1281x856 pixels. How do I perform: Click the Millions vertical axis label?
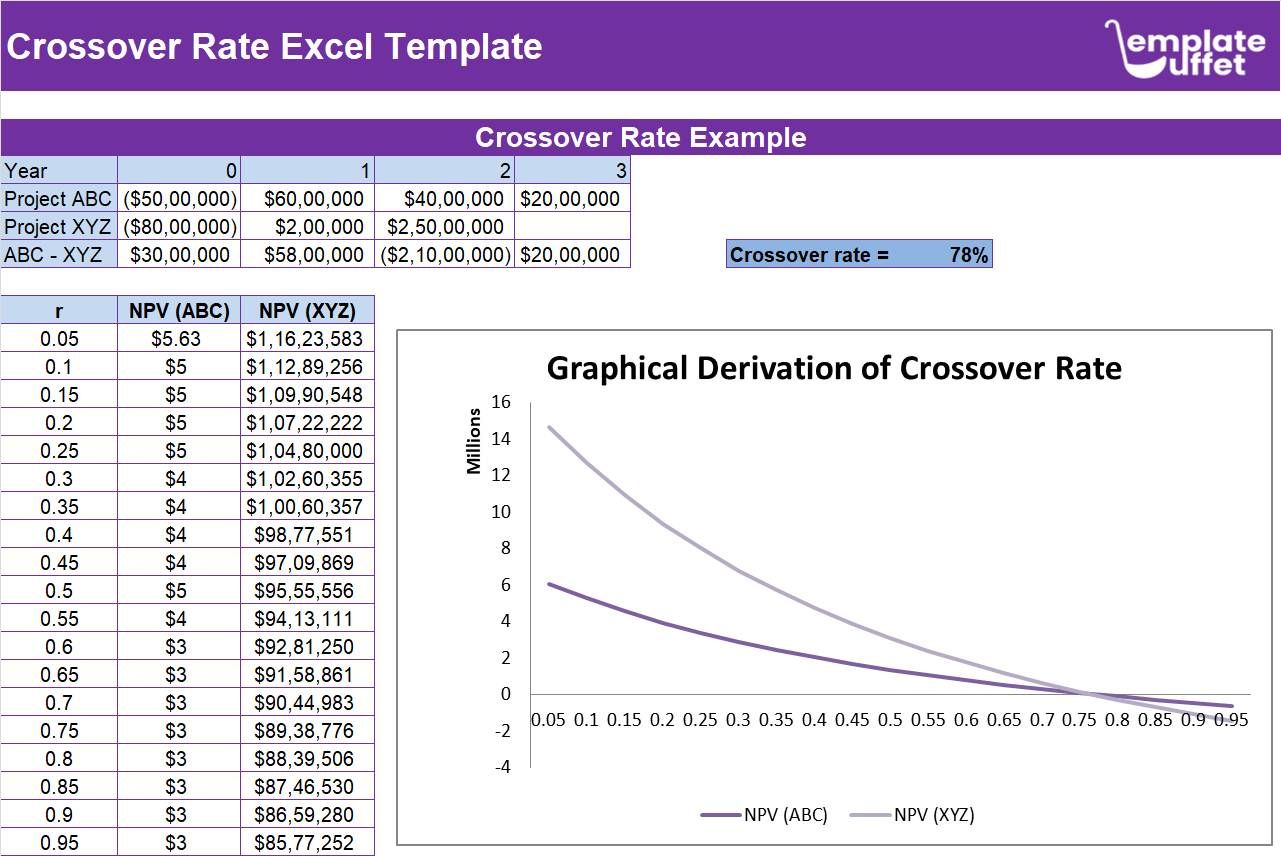tap(474, 440)
